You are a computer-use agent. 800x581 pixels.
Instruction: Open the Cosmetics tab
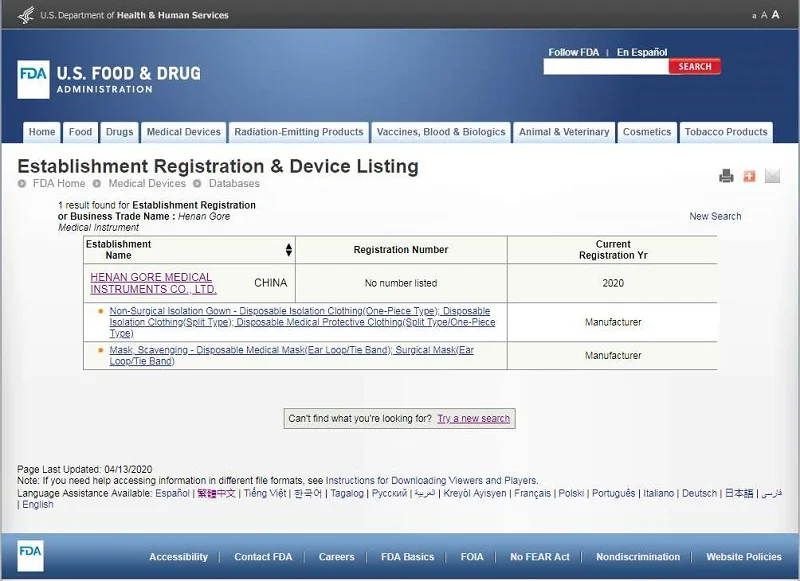click(x=647, y=132)
